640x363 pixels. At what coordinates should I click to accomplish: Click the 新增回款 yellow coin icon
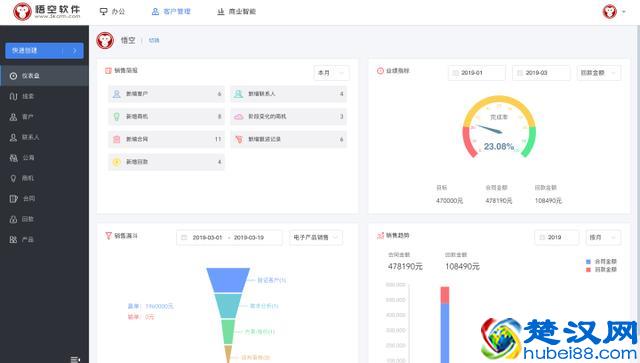[x=117, y=162]
